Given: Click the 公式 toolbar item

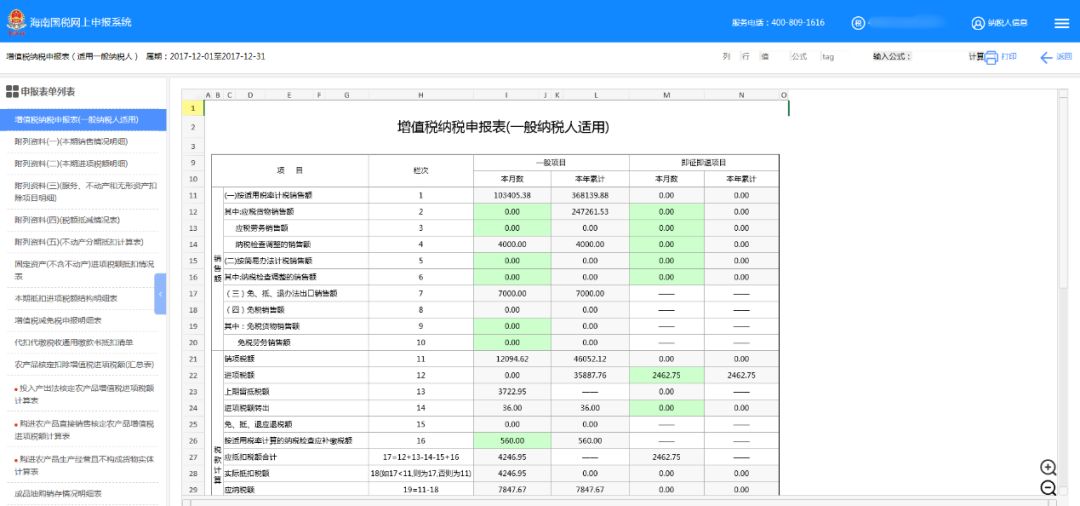Looking at the screenshot, I should tap(799, 57).
